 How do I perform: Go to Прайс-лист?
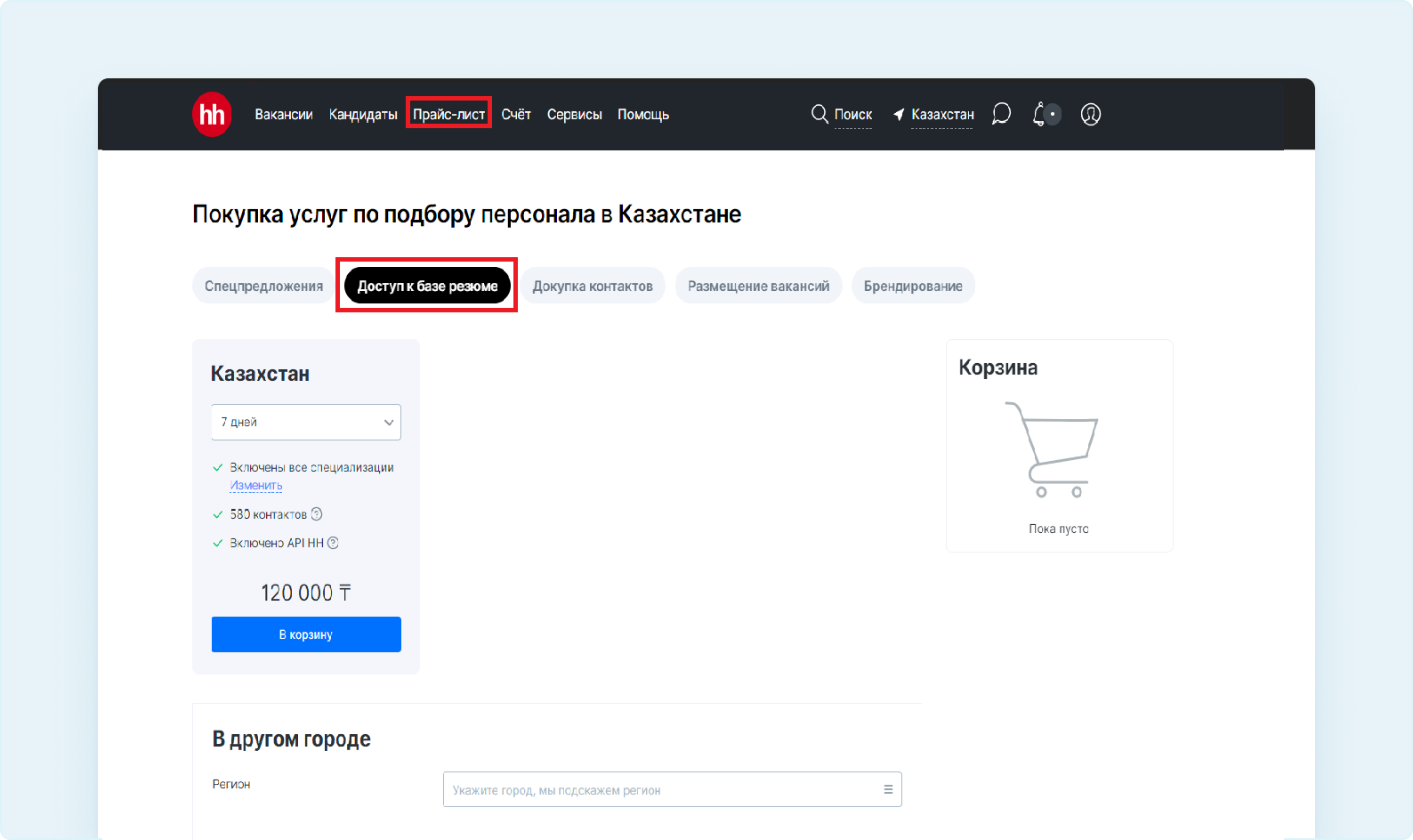[448, 114]
